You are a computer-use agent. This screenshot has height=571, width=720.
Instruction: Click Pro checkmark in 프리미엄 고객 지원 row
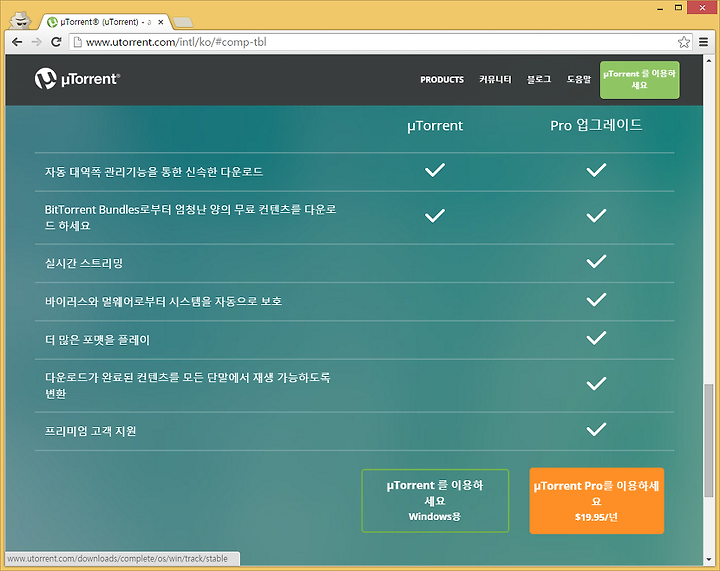click(596, 430)
